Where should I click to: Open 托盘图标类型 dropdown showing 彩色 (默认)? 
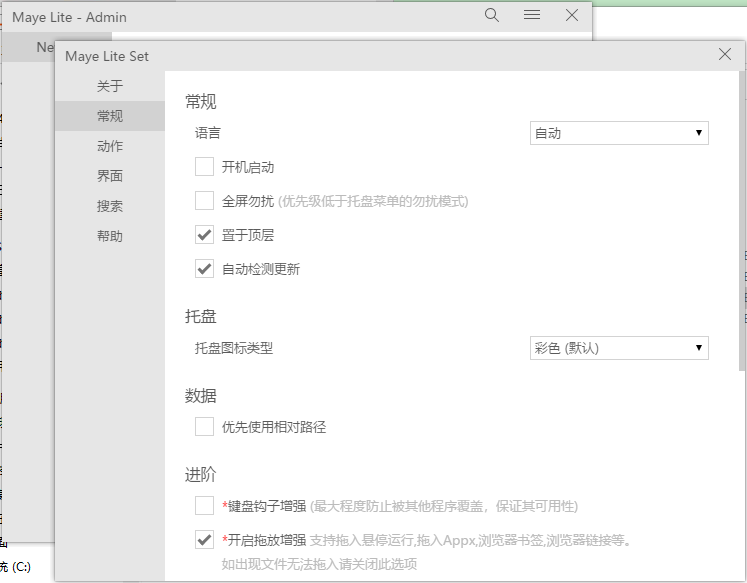[619, 348]
